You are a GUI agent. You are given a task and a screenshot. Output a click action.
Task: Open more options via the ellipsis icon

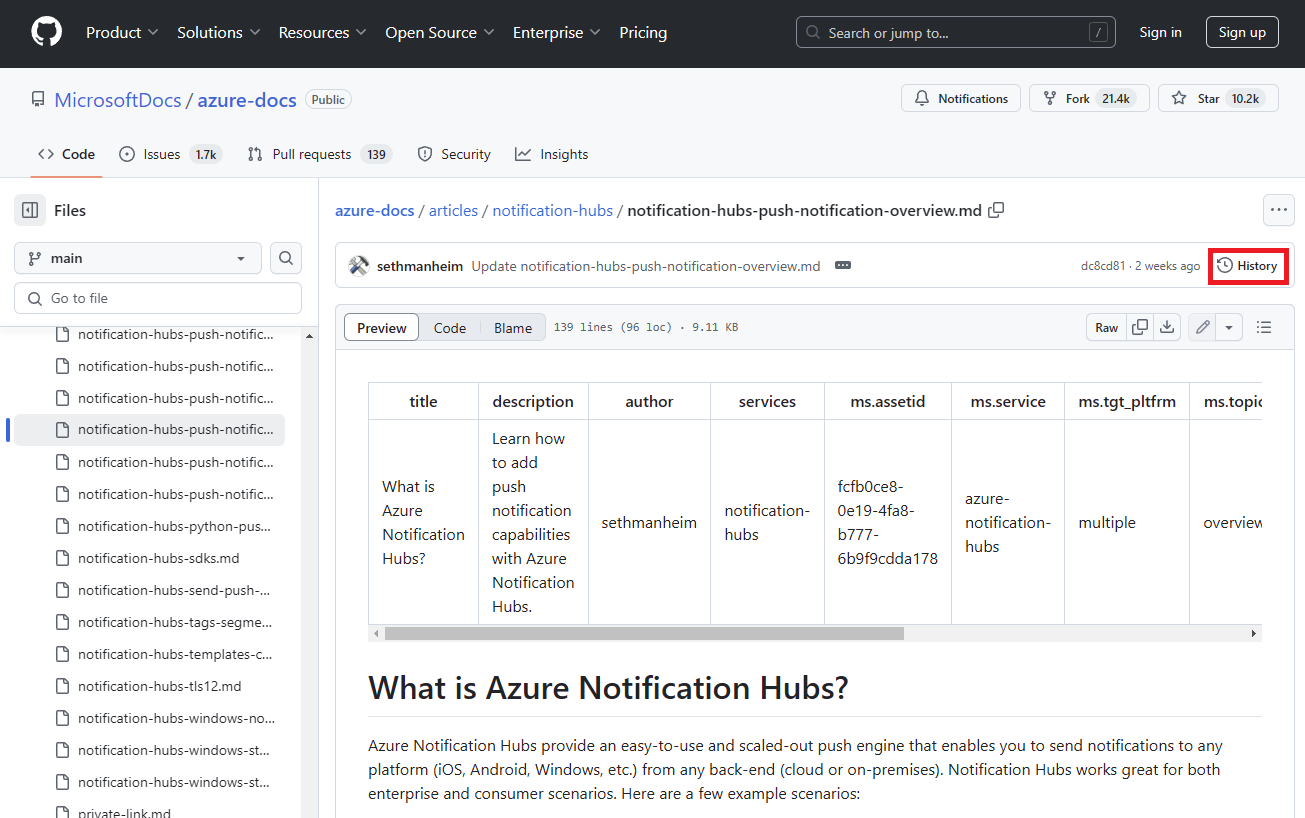tap(1278, 210)
